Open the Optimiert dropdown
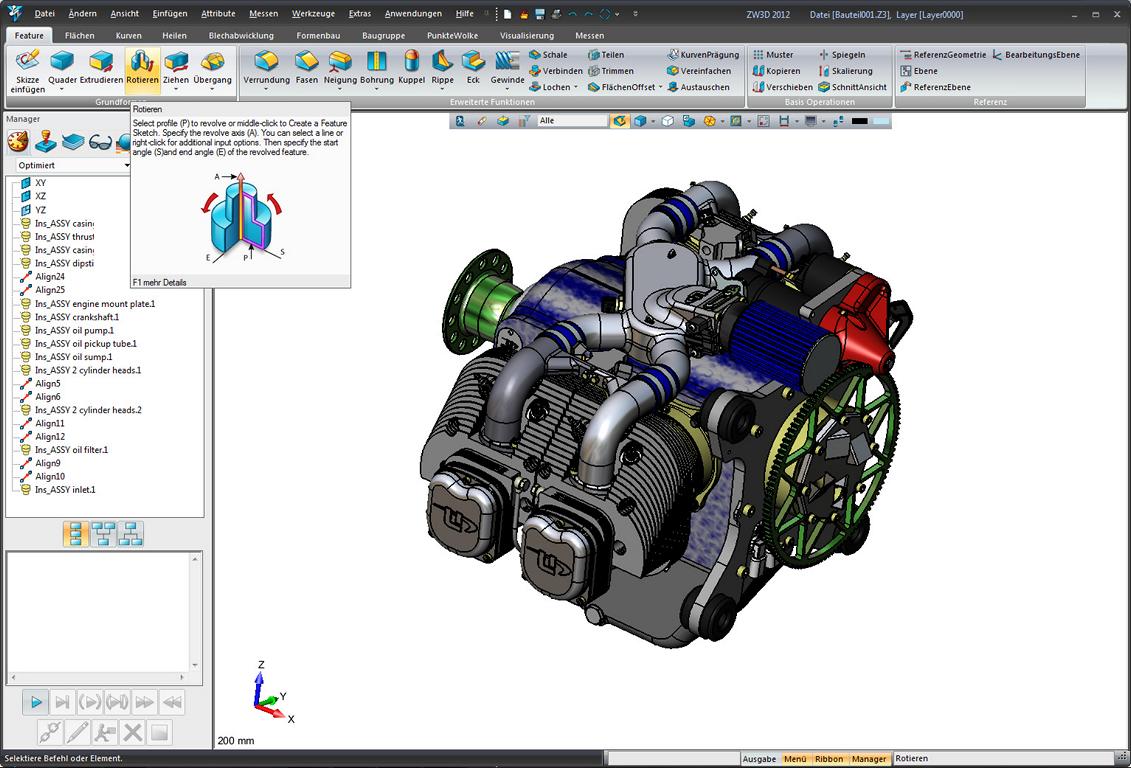Viewport: 1131px width, 768px height. pyautogui.click(x=73, y=165)
